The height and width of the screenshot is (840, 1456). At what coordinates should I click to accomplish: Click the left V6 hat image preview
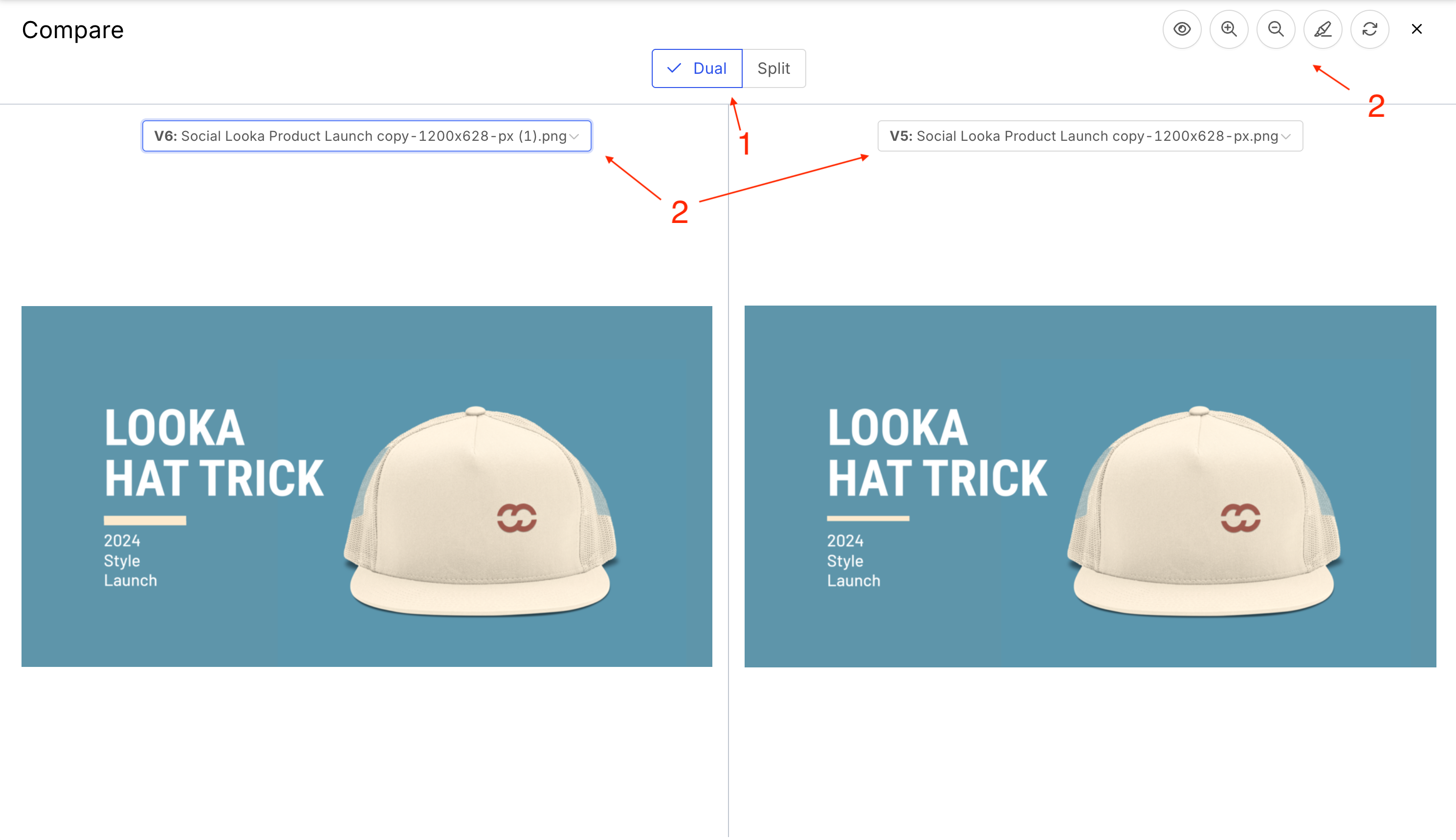pyautogui.click(x=366, y=486)
